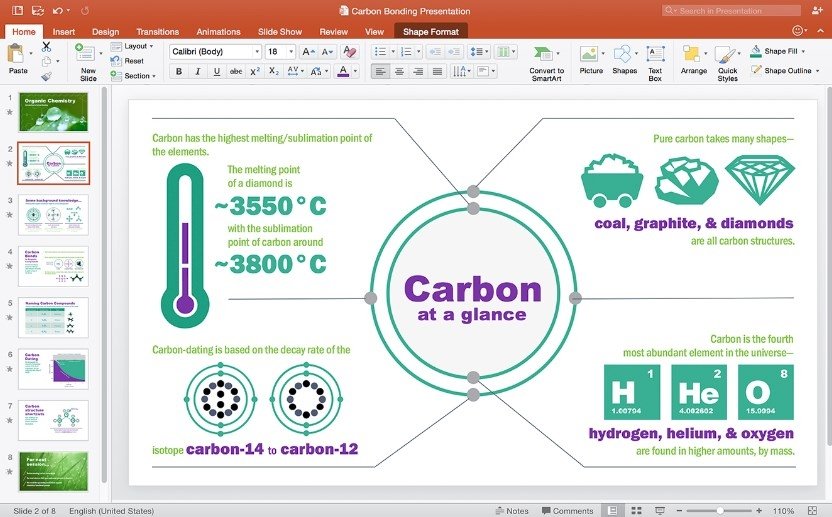Click the Share person-plus icon
The width and height of the screenshot is (832, 517).
817,10
